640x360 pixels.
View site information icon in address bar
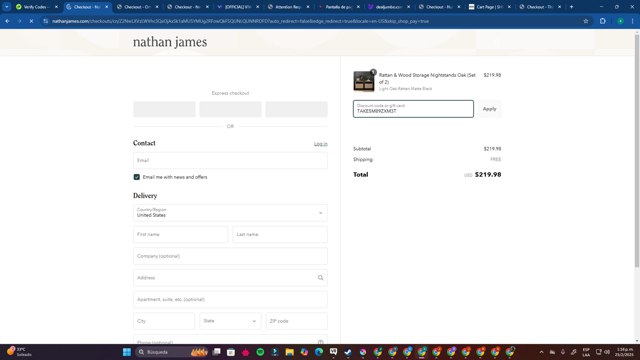click(45, 21)
